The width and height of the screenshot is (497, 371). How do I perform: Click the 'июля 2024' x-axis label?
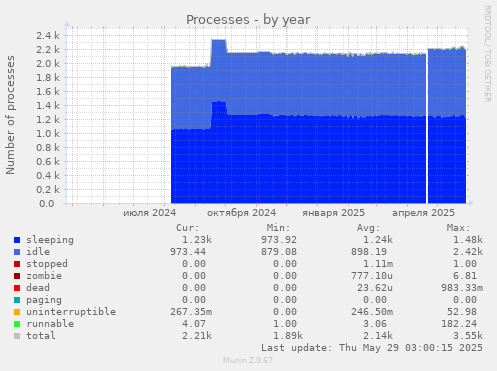[149, 213]
